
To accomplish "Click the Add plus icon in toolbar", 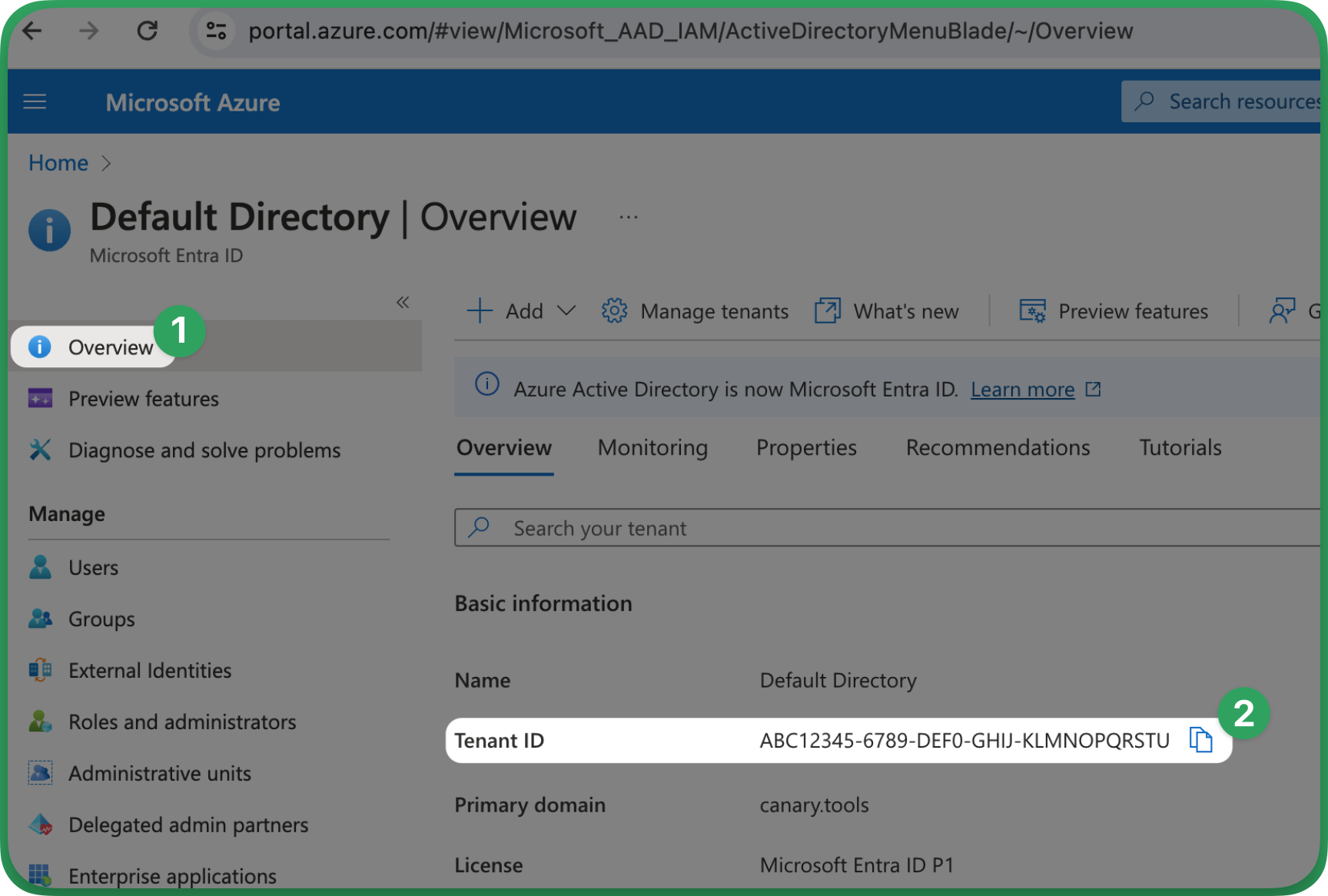I will [x=480, y=310].
